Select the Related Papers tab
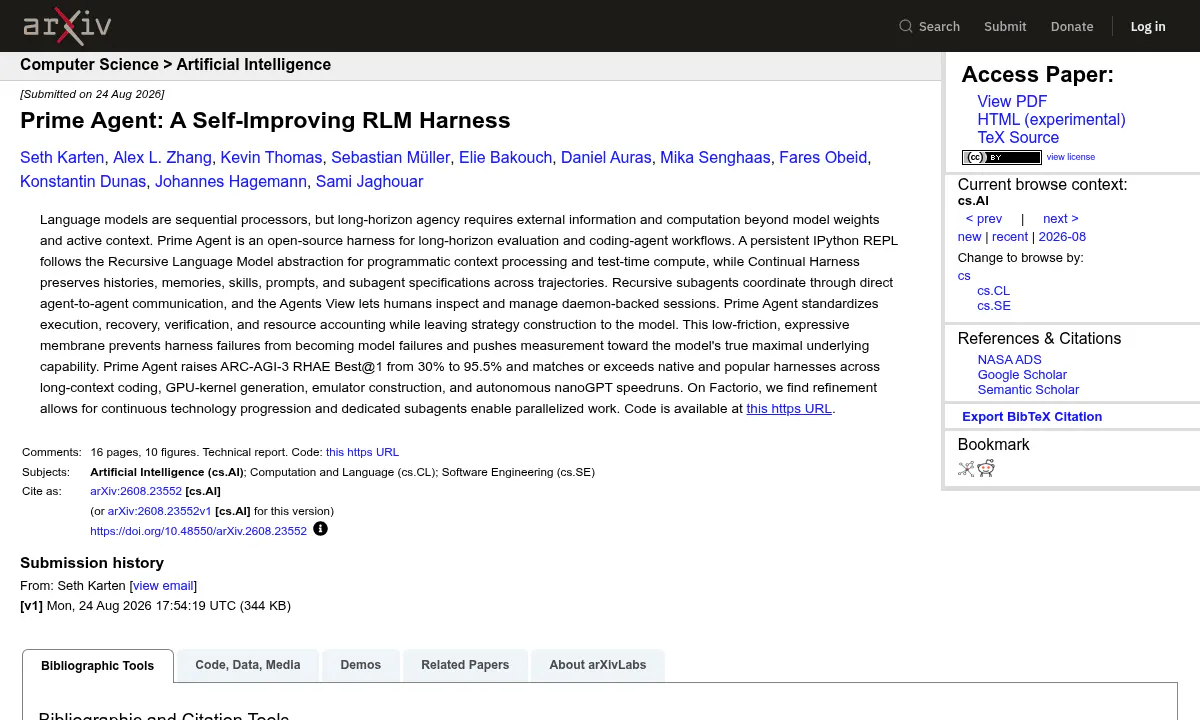 pyautogui.click(x=465, y=665)
